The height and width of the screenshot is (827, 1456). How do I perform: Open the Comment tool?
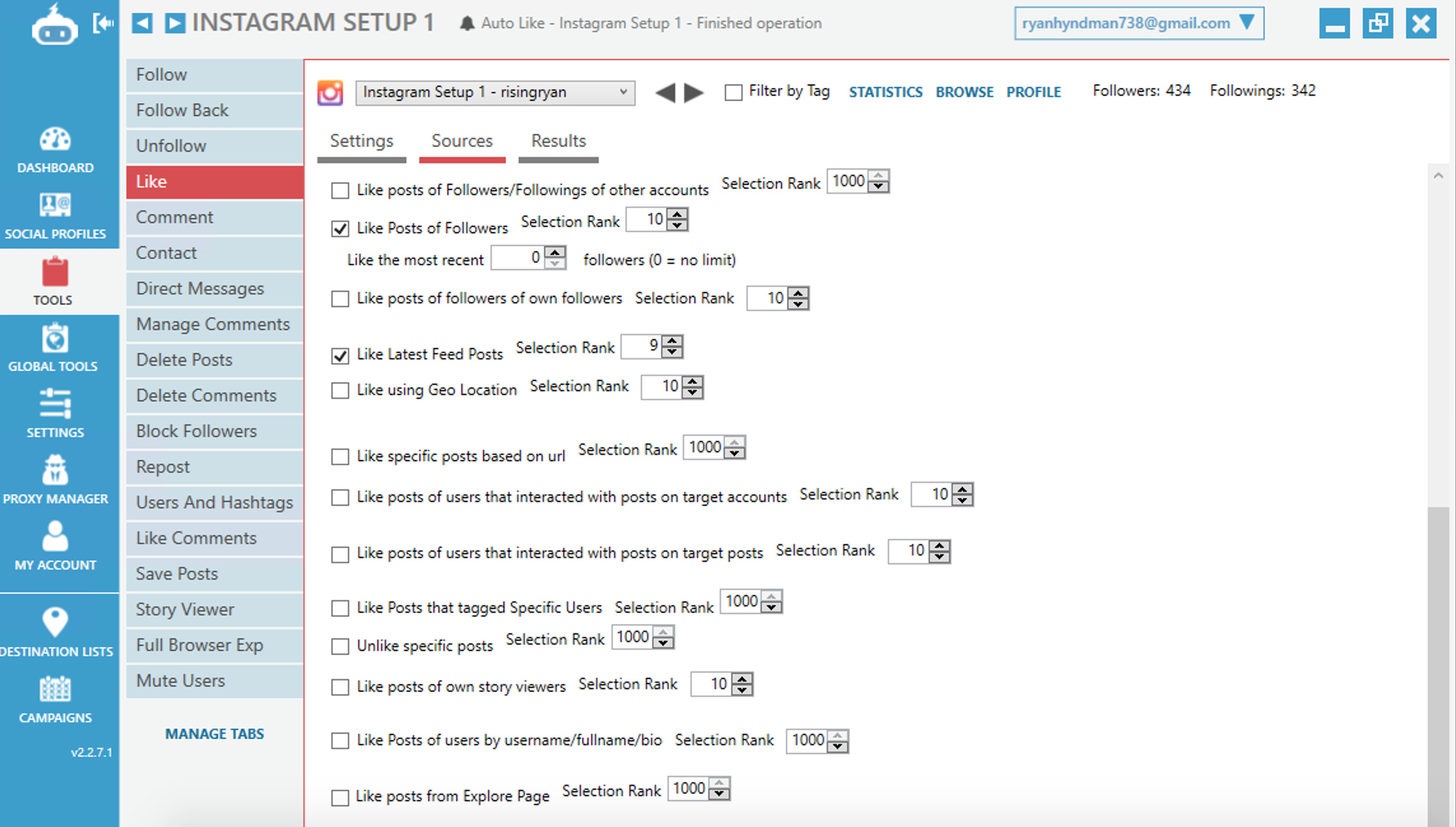tap(215, 218)
